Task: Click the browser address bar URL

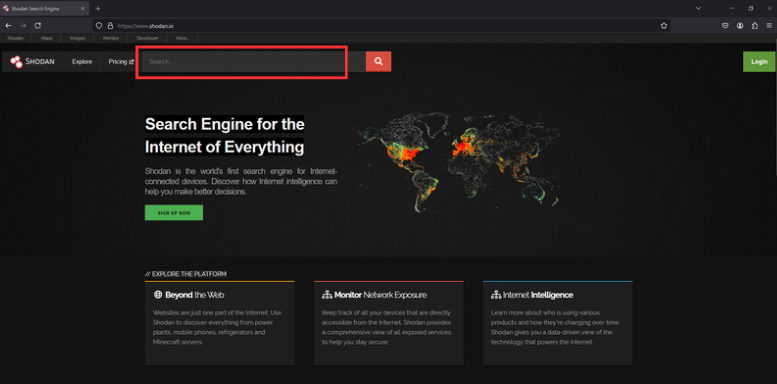Action: [145, 26]
